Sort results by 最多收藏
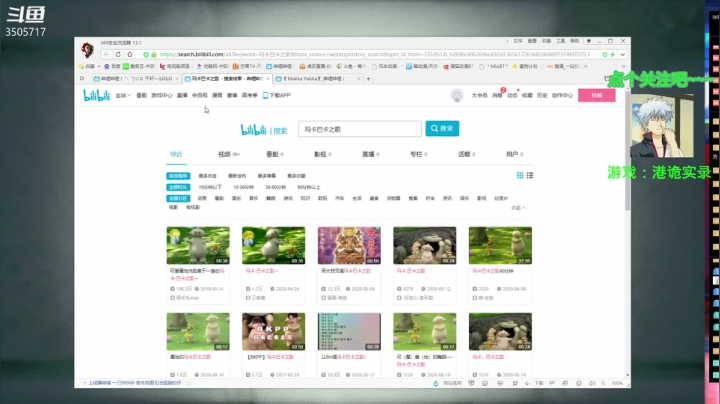The width and height of the screenshot is (720, 404). click(x=296, y=176)
